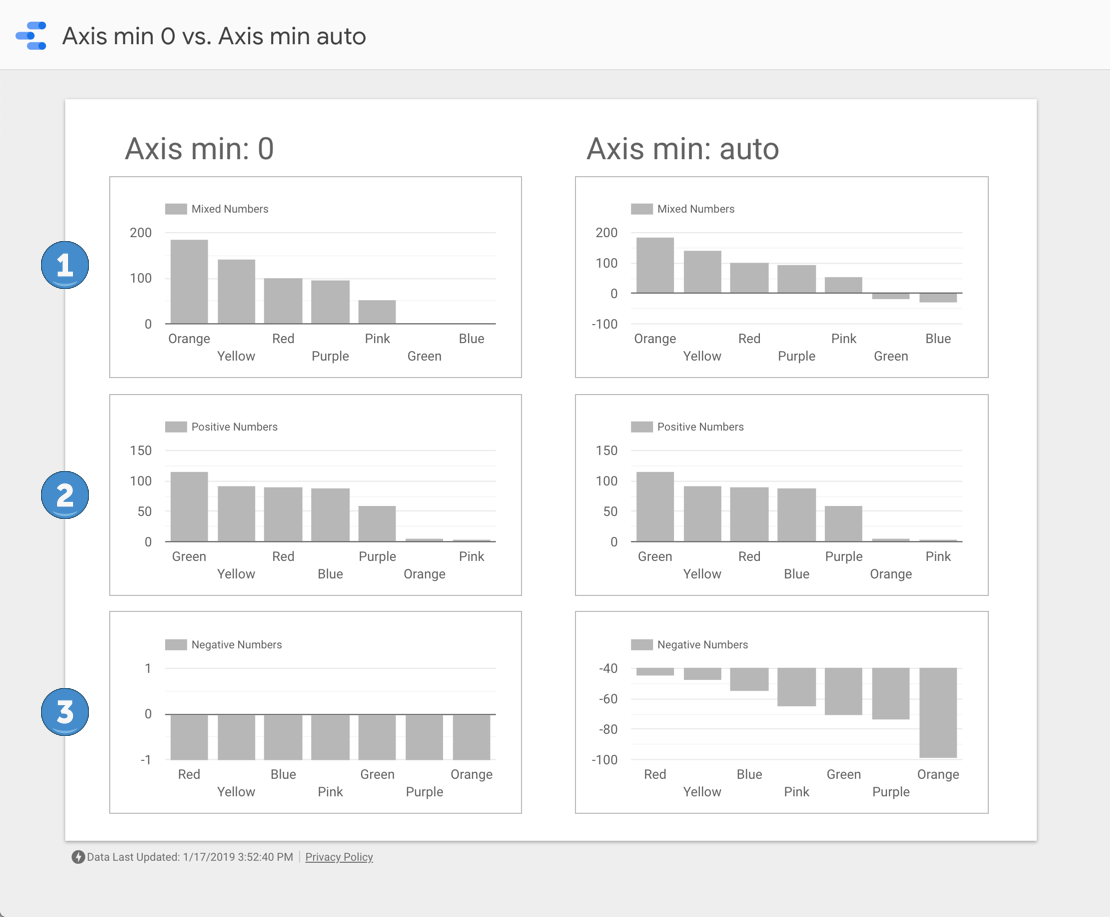Click the numbered badge 1
Viewport: 1110px width, 917px height.
coord(64,265)
